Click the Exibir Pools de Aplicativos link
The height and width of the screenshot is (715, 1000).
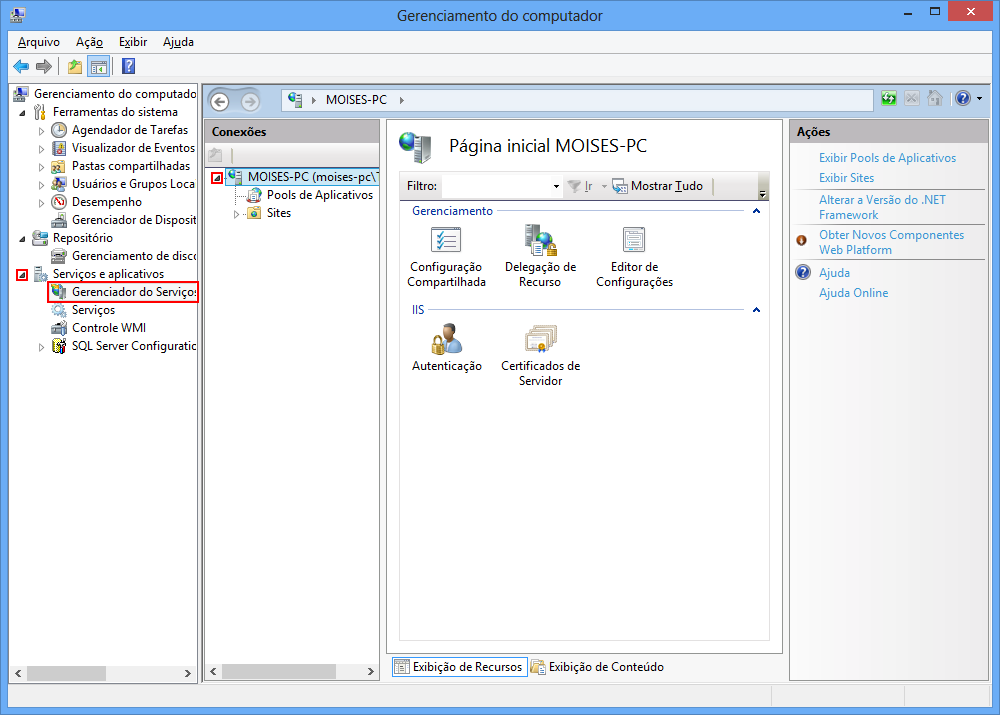(887, 158)
